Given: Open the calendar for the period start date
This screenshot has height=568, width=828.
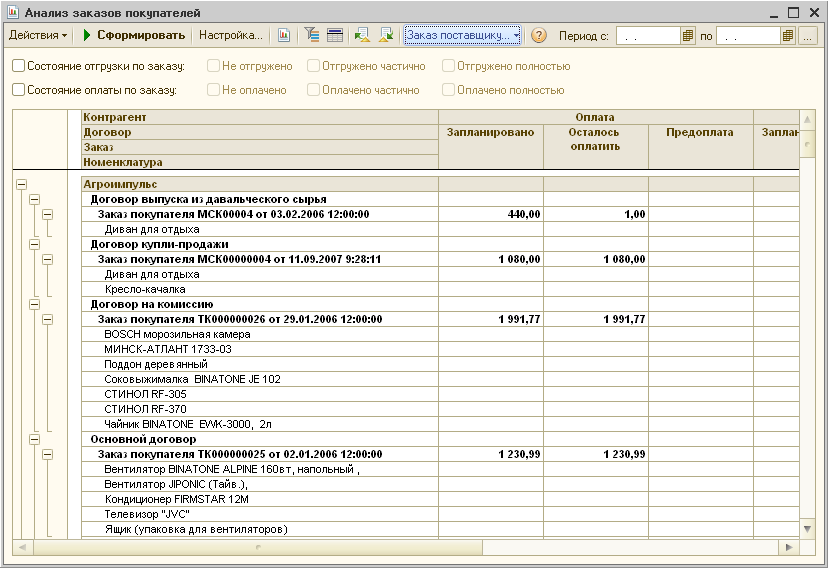Looking at the screenshot, I should click(x=688, y=36).
